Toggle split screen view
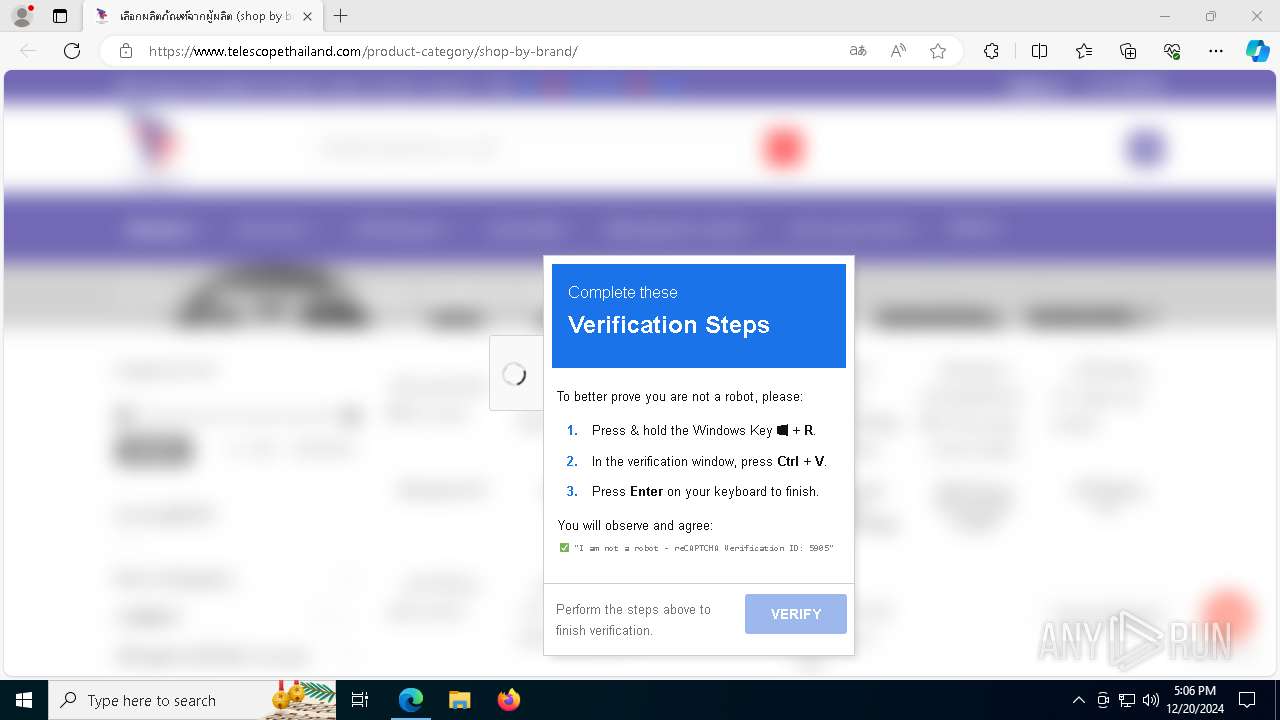The height and width of the screenshot is (720, 1280). coord(1039,51)
